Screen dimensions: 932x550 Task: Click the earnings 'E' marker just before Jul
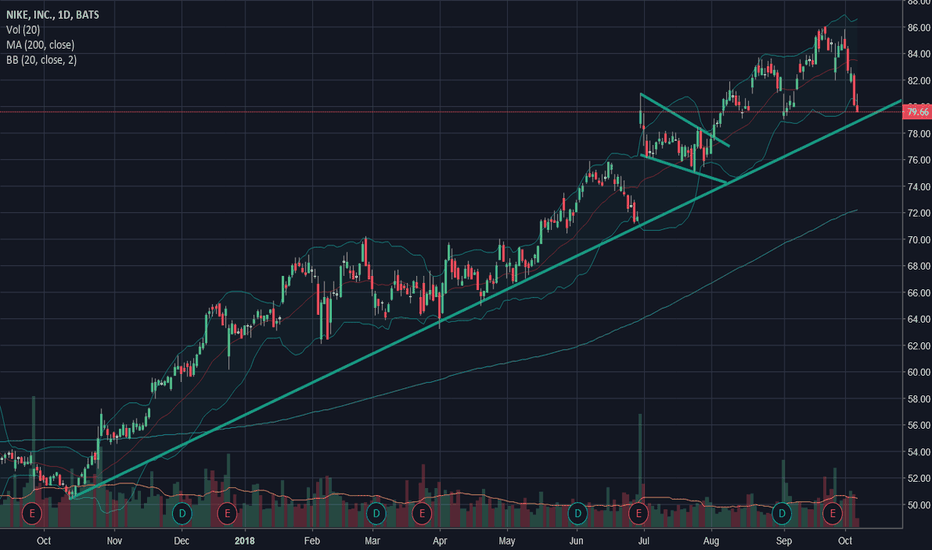click(638, 513)
